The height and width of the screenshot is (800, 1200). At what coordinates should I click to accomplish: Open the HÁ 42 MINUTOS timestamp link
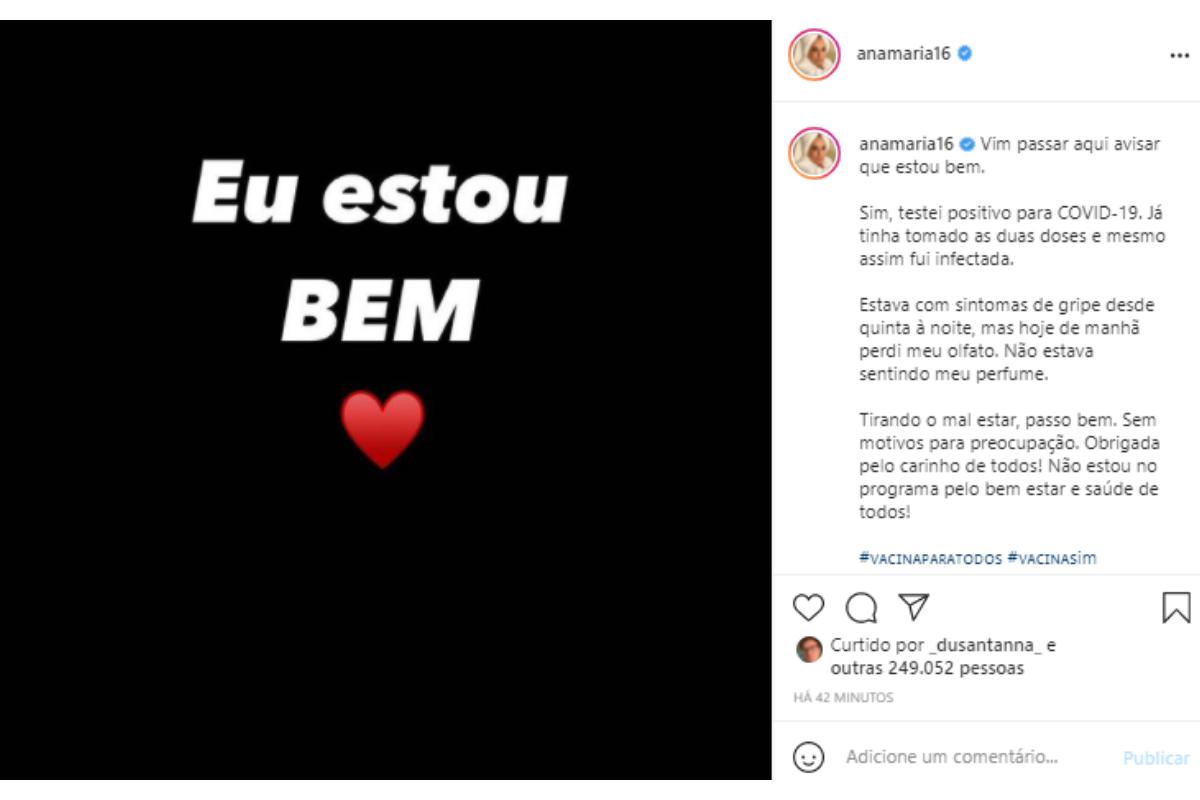point(843,698)
